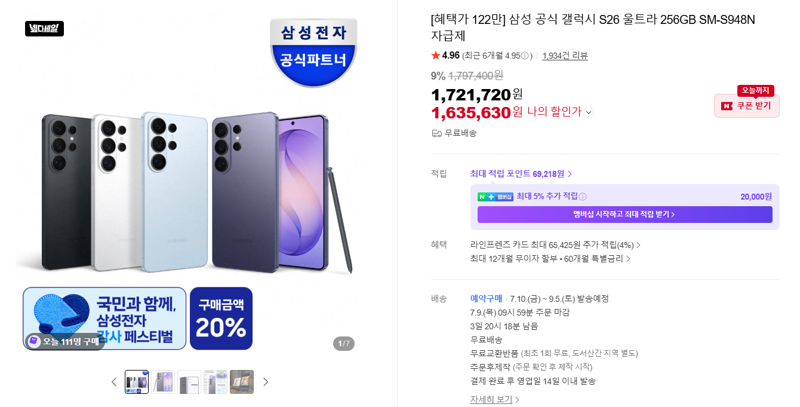
Task: Click the info icon next to 최대 5% 추가 적립
Action: (583, 197)
